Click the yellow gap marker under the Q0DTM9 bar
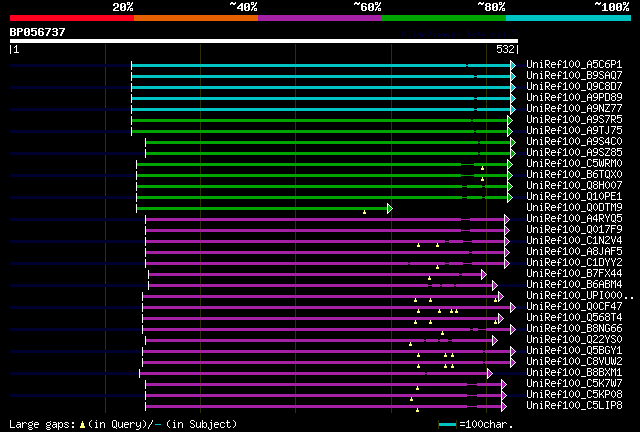This screenshot has height=432, width=640. 364,212
